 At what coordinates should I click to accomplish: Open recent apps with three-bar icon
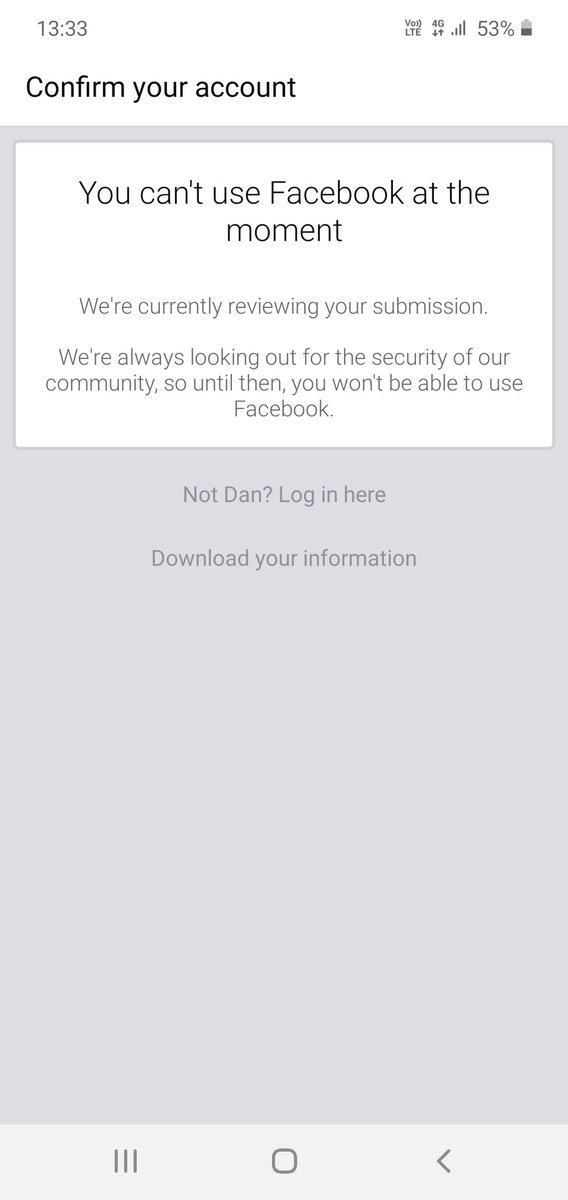(x=125, y=1160)
